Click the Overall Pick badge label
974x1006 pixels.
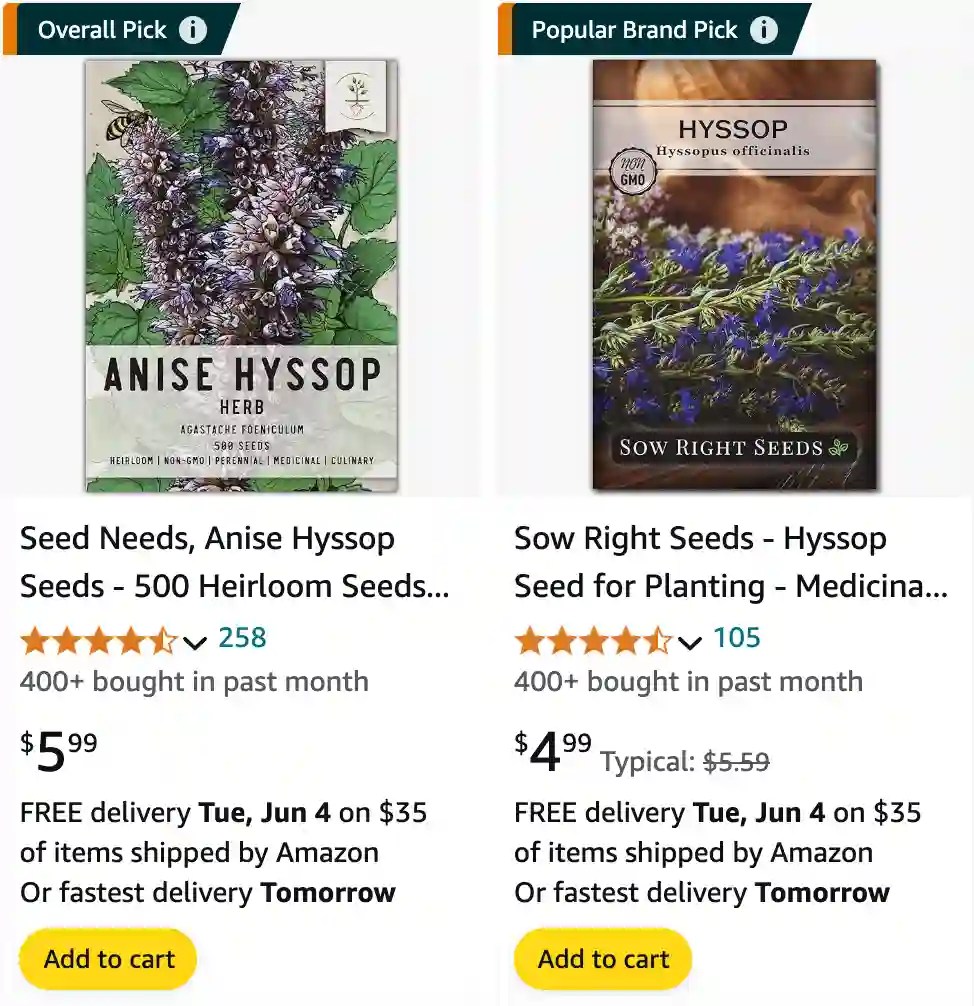coord(100,28)
